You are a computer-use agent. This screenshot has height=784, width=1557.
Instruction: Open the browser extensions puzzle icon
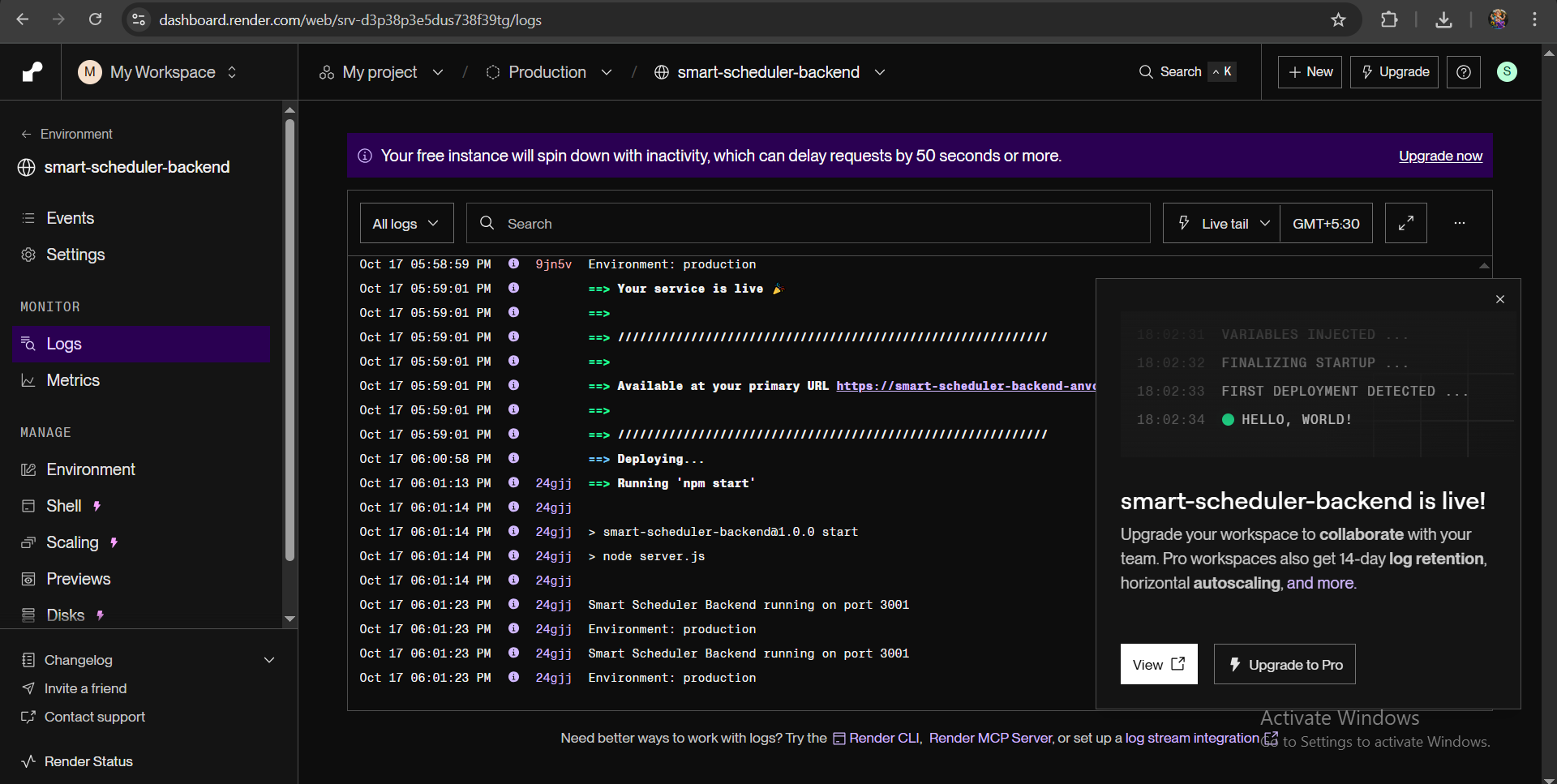click(x=1389, y=19)
